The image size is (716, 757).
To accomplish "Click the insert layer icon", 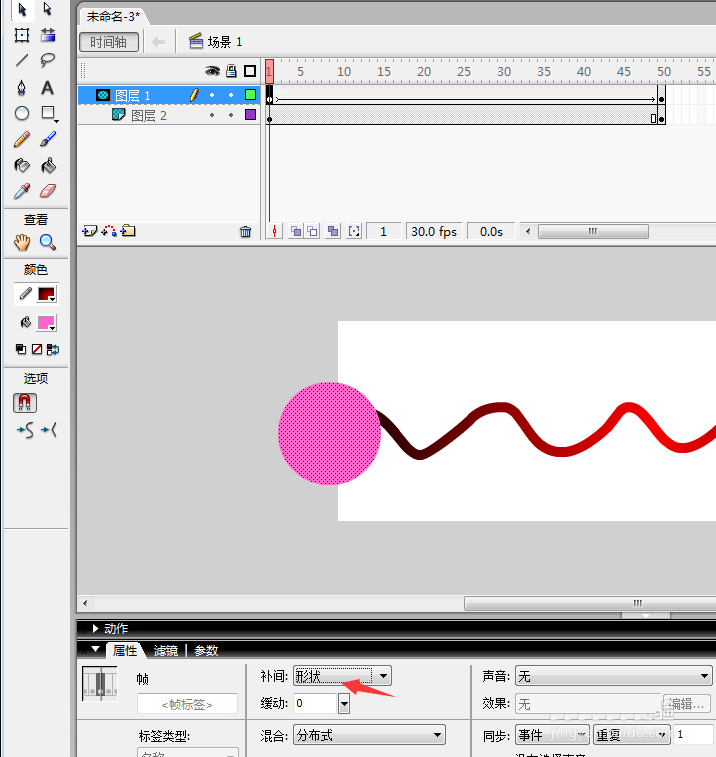I will (x=90, y=231).
